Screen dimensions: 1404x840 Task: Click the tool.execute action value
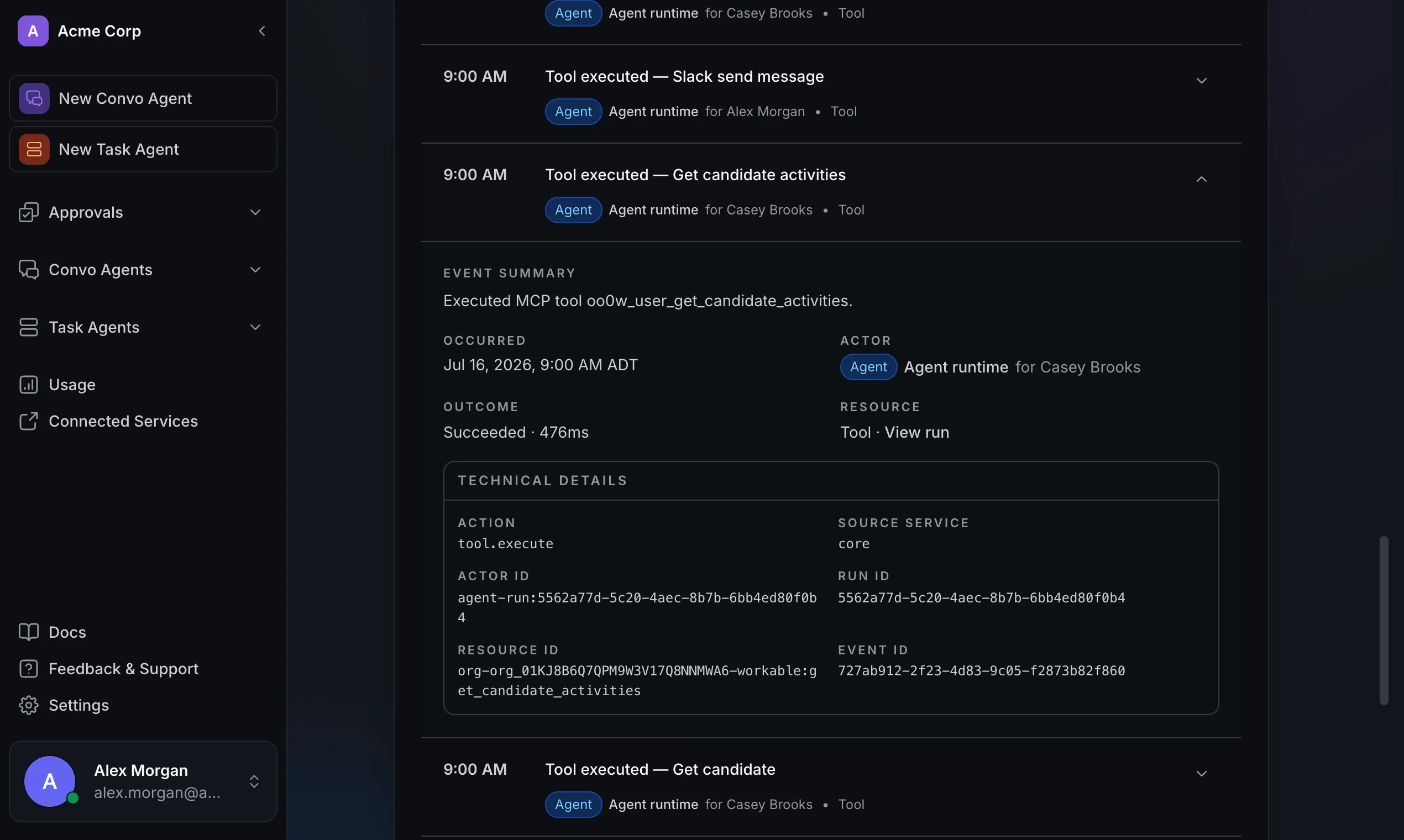pyautogui.click(x=506, y=544)
